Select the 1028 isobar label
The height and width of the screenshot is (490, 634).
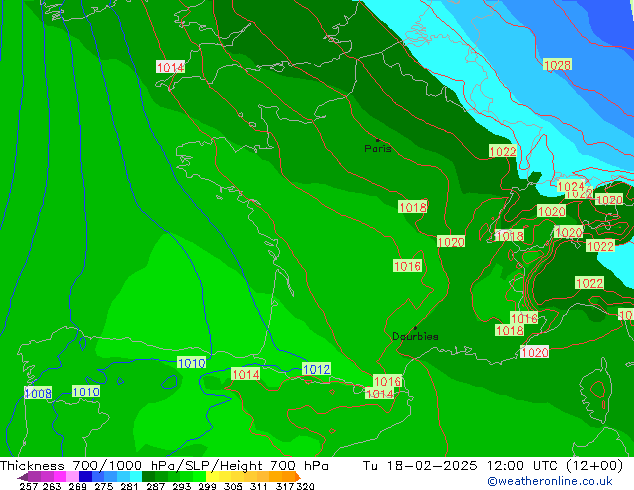click(x=558, y=65)
